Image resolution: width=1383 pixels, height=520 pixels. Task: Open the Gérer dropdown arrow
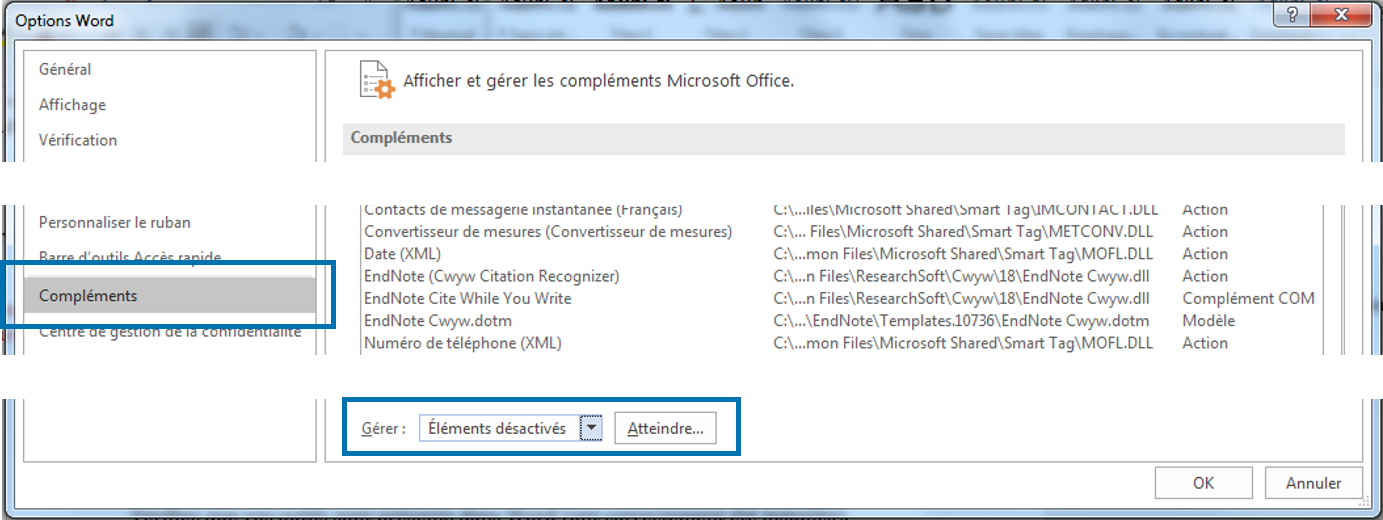[592, 428]
